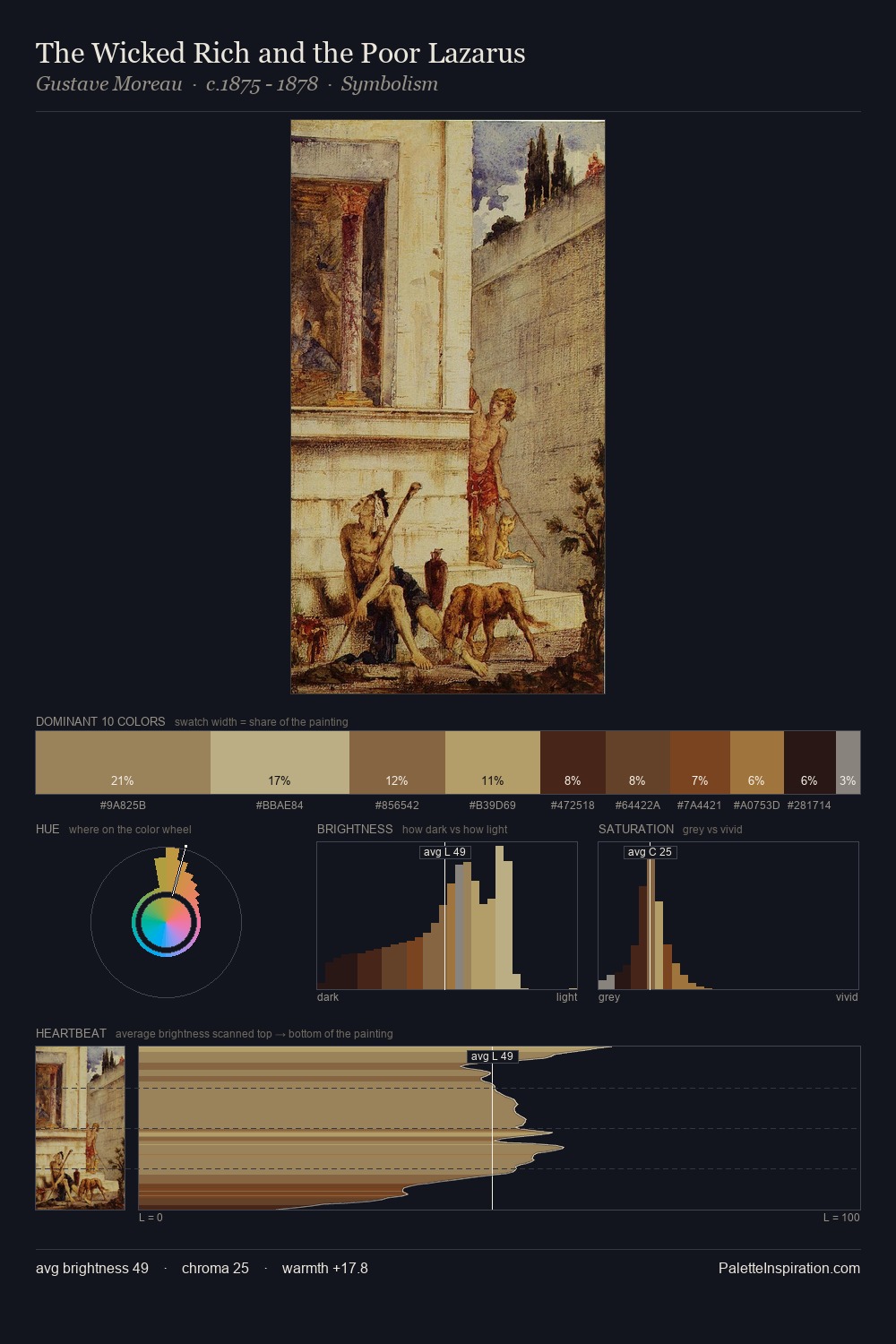Screen dimensions: 896x1344
Task: Click the 'light' axis label under Brightness
Action: pos(566,997)
